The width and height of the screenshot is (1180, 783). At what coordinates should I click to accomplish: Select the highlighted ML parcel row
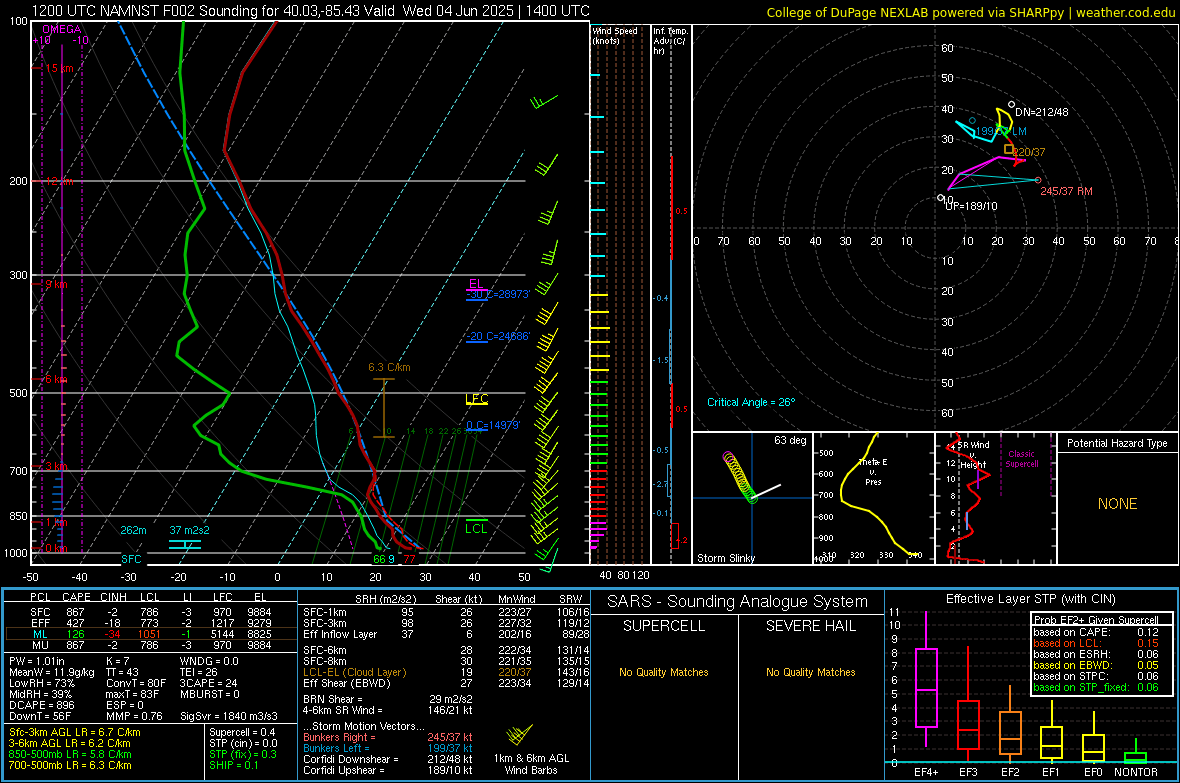click(x=150, y=634)
